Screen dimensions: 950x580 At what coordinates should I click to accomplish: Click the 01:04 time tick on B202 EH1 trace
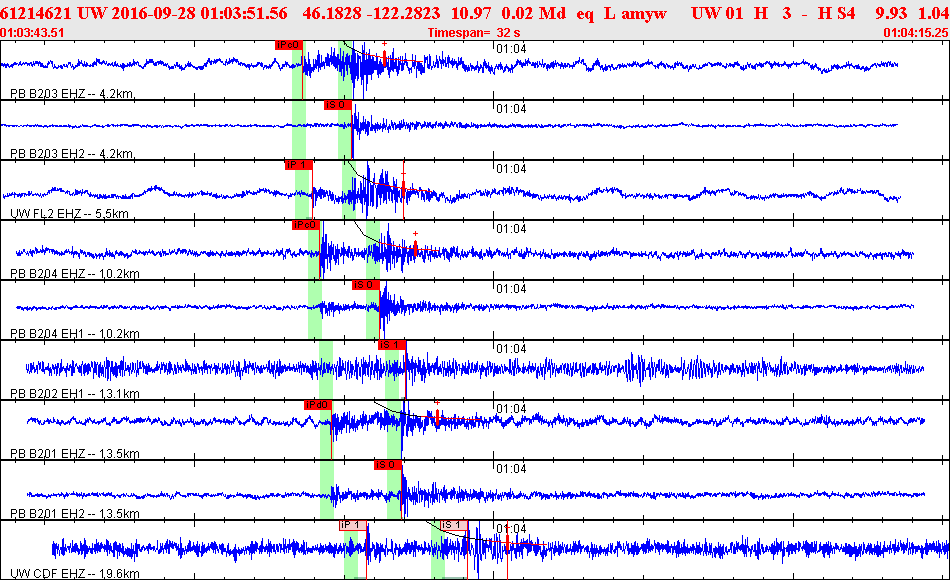511,348
